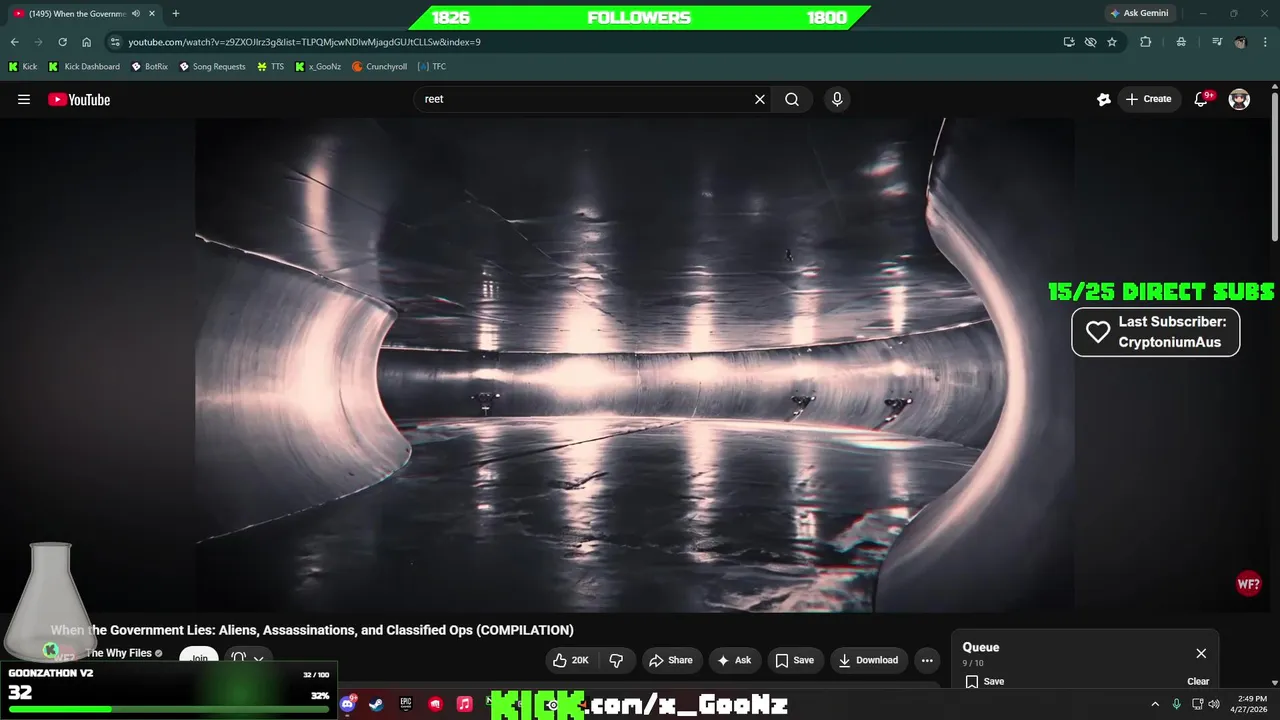The height and width of the screenshot is (720, 1280).
Task: Clear the queue
Action: pos(1198,681)
